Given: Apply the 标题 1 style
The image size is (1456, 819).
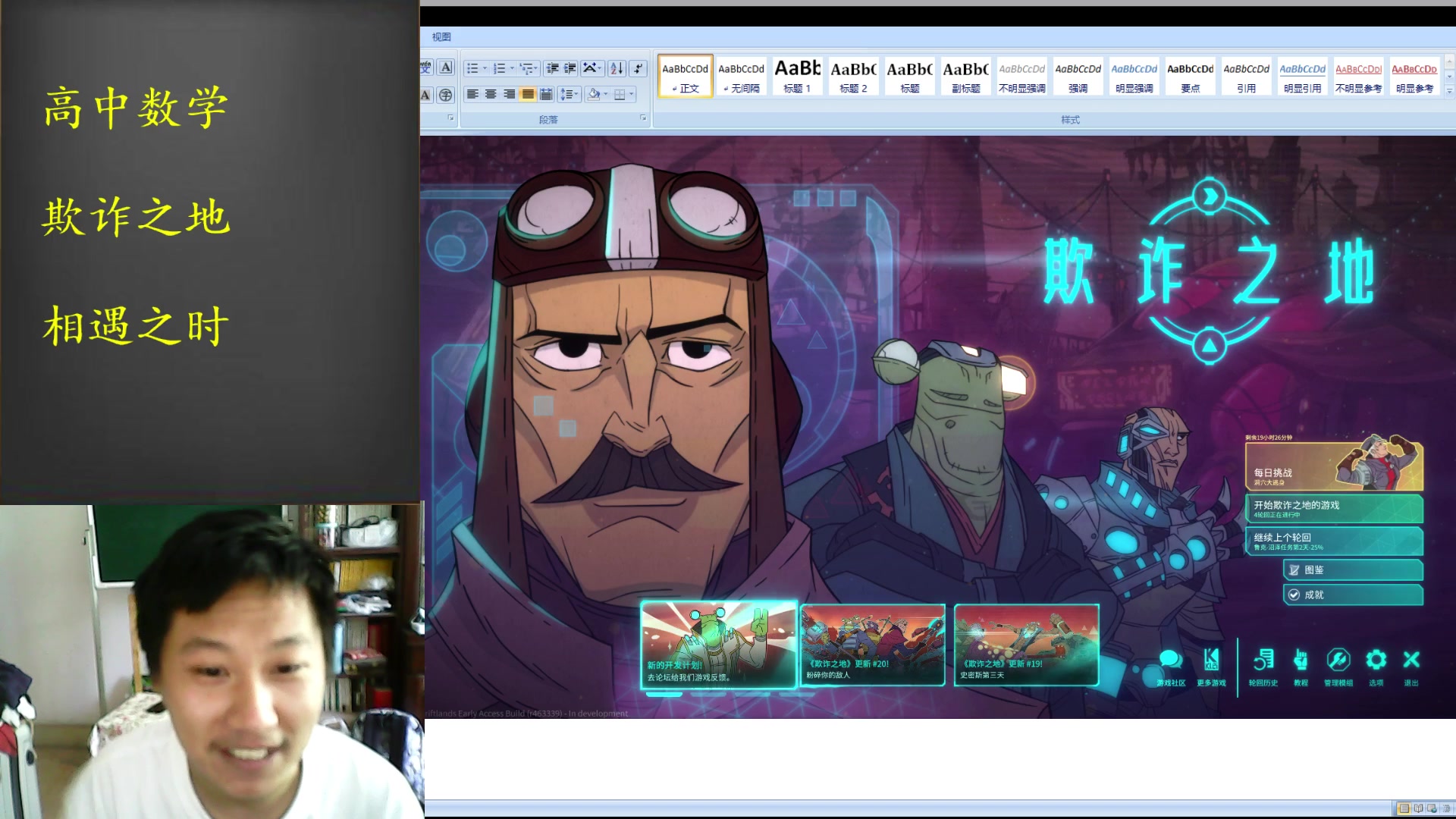Looking at the screenshot, I should [x=797, y=77].
